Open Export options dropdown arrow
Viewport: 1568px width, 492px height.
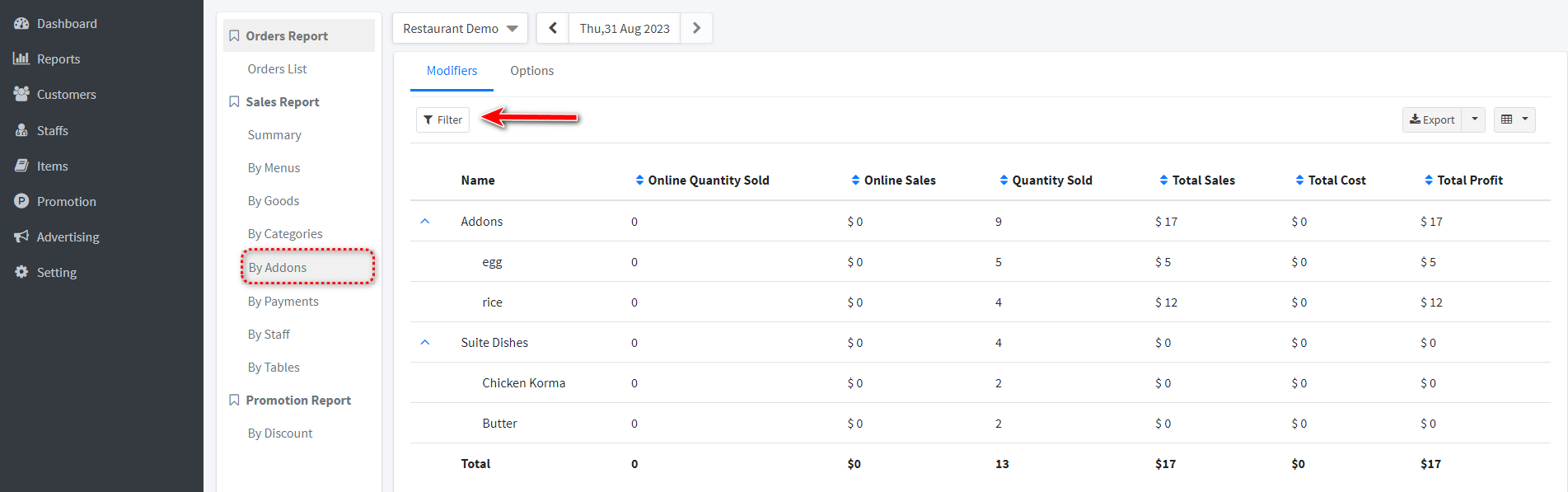click(x=1474, y=119)
